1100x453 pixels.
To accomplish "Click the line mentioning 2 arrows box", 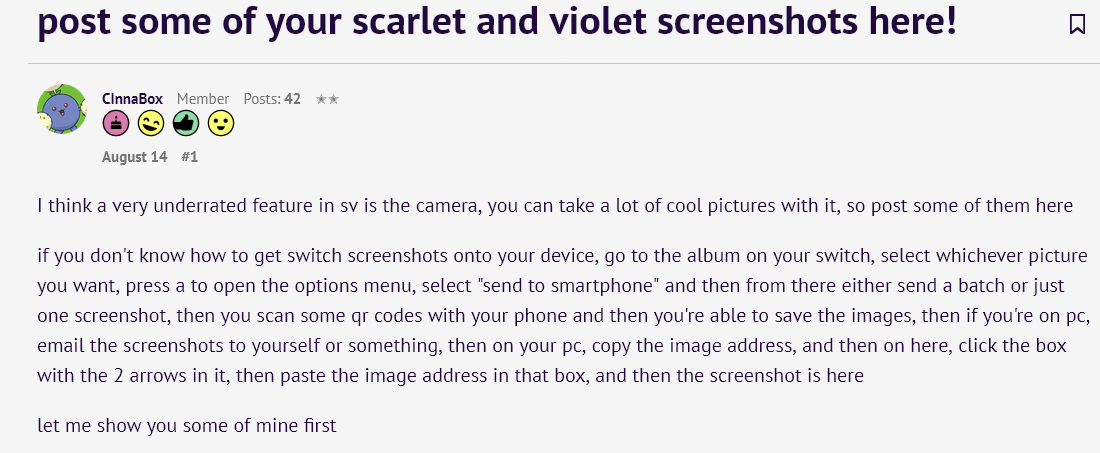I will pyautogui.click(x=450, y=376).
